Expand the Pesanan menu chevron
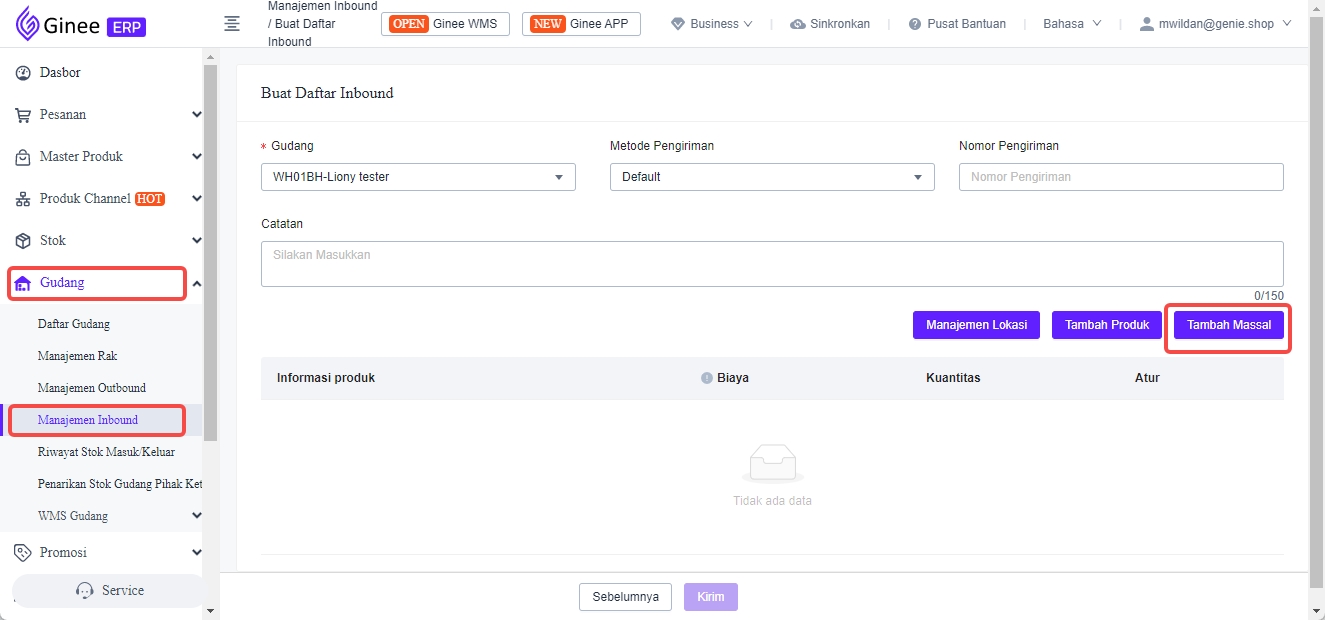This screenshot has width=1325, height=620. click(x=196, y=115)
